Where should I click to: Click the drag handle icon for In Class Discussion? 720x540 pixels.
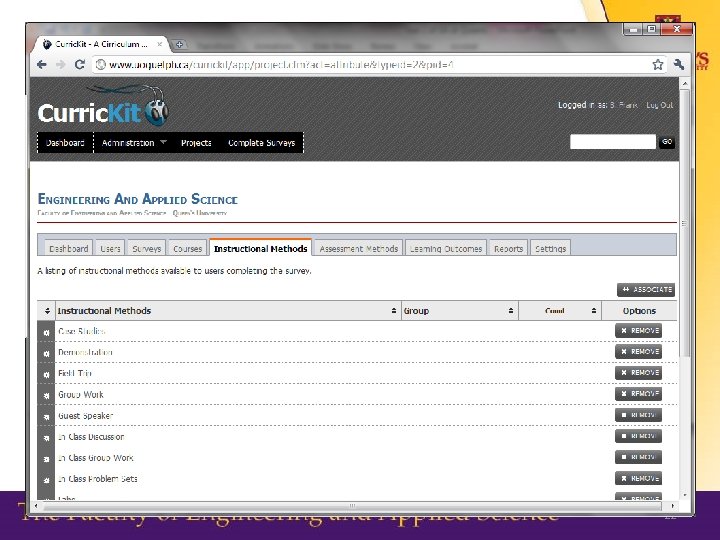click(x=46, y=438)
